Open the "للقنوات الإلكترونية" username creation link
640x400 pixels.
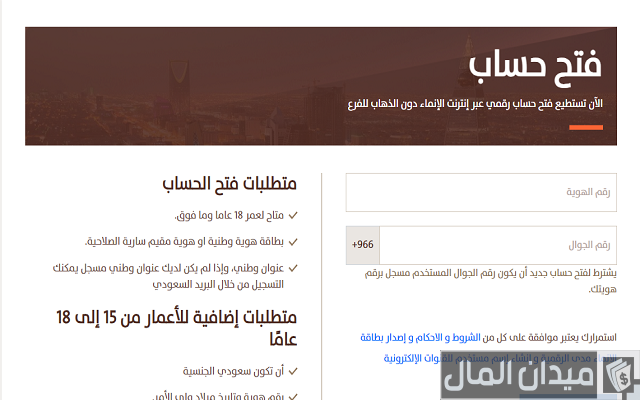click(418, 359)
